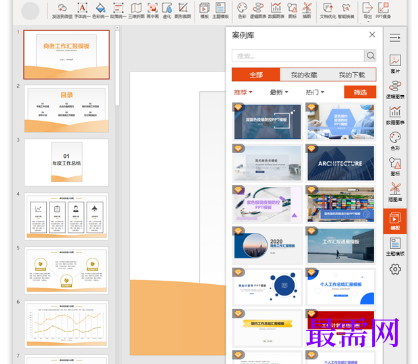Switch to the 我的收藏 tab
418x364 pixels.
[304, 75]
